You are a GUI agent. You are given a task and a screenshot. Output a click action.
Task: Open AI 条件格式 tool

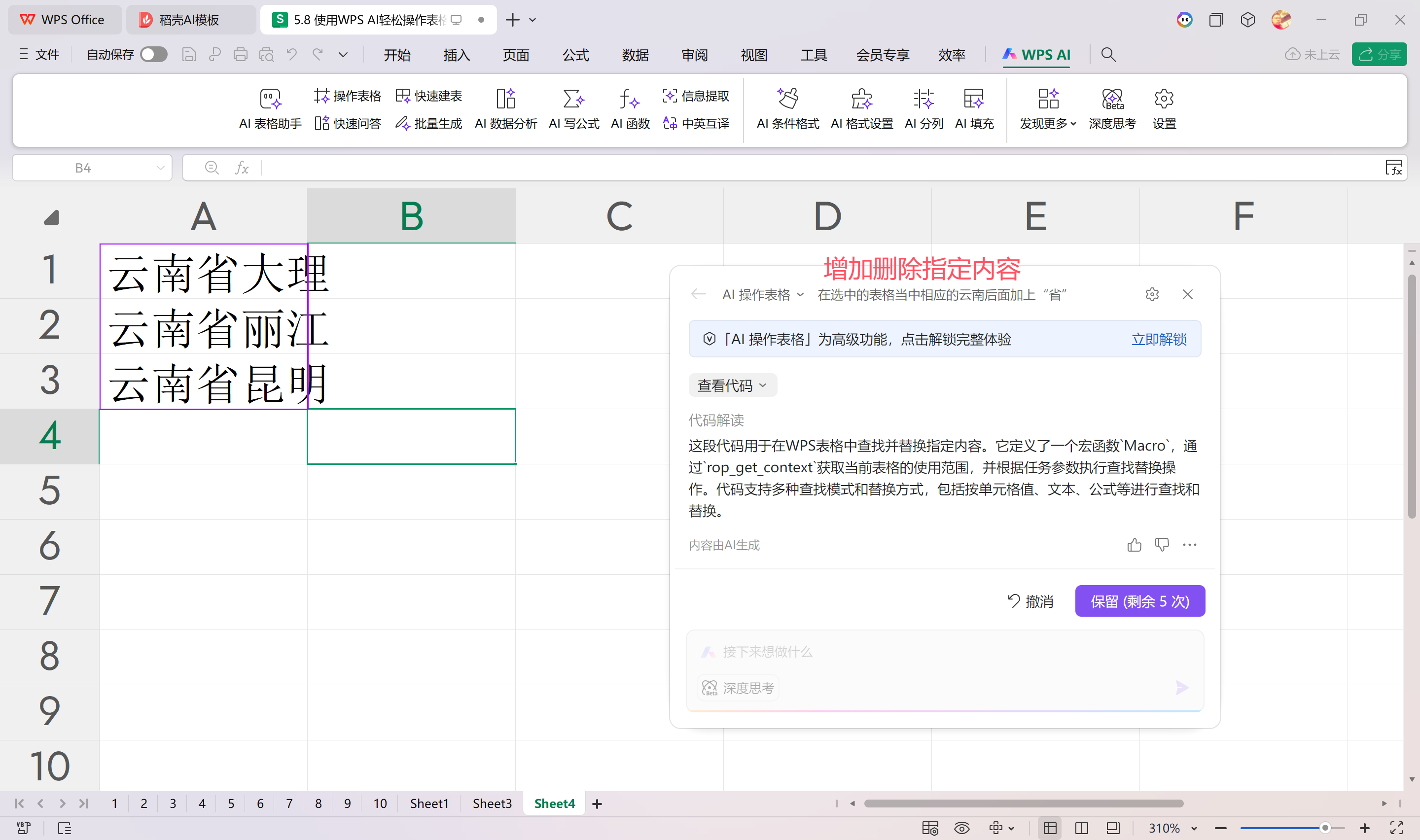tap(788, 109)
